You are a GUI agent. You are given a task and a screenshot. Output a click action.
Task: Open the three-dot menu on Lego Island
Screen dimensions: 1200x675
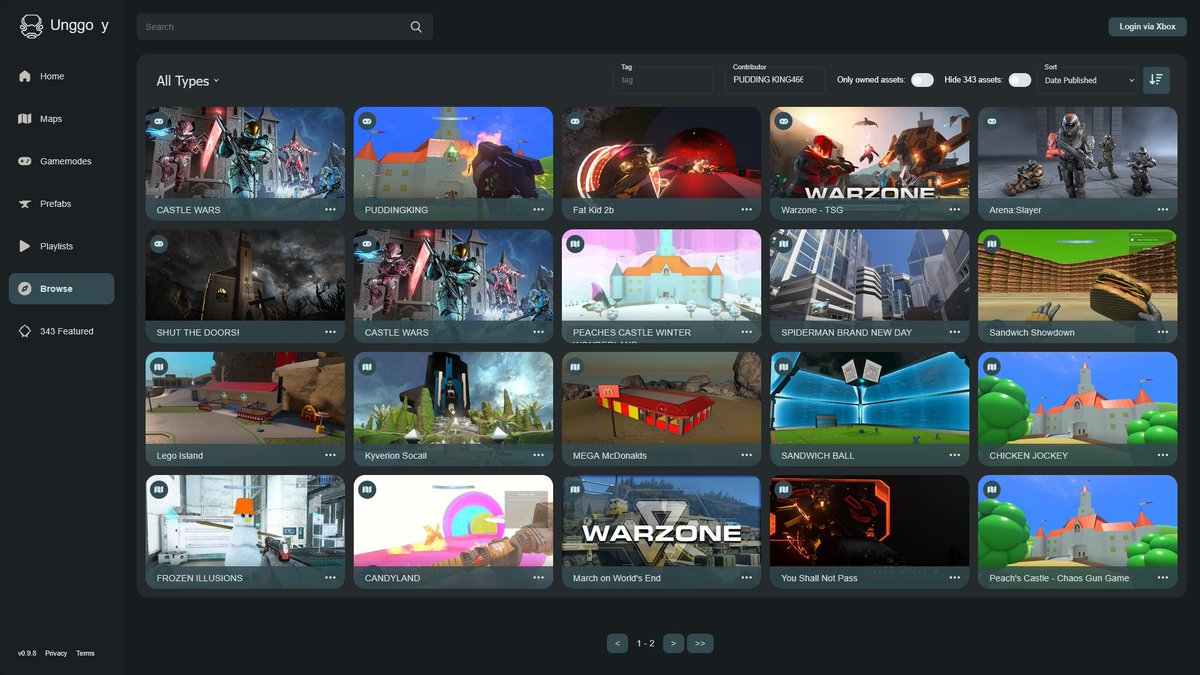[x=330, y=455]
